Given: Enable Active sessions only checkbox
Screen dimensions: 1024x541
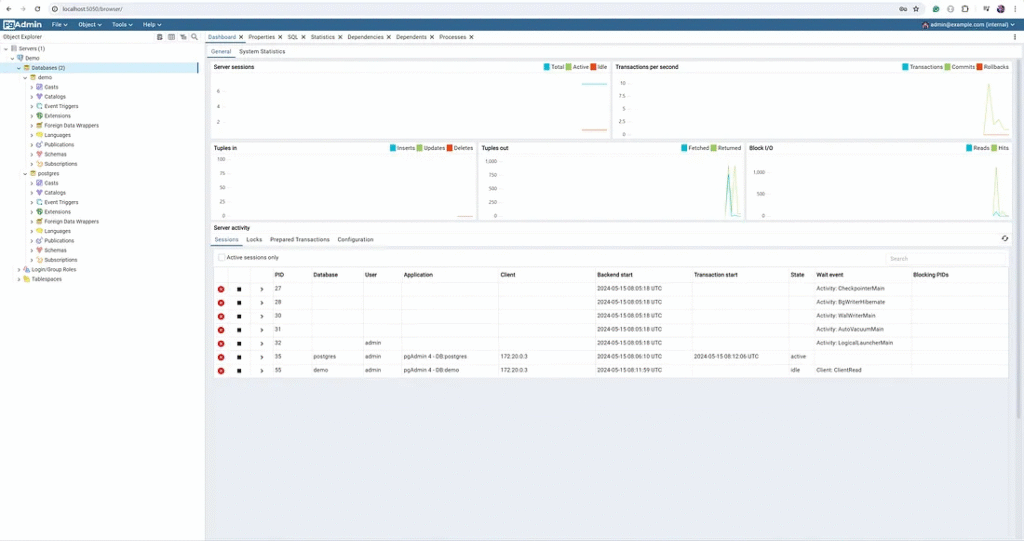Looking at the screenshot, I should (221, 257).
